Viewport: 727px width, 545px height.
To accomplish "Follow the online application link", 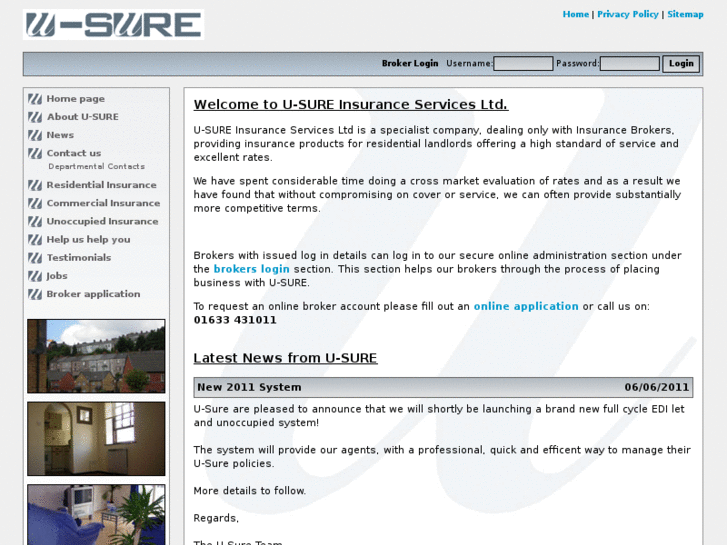I will pos(526,307).
